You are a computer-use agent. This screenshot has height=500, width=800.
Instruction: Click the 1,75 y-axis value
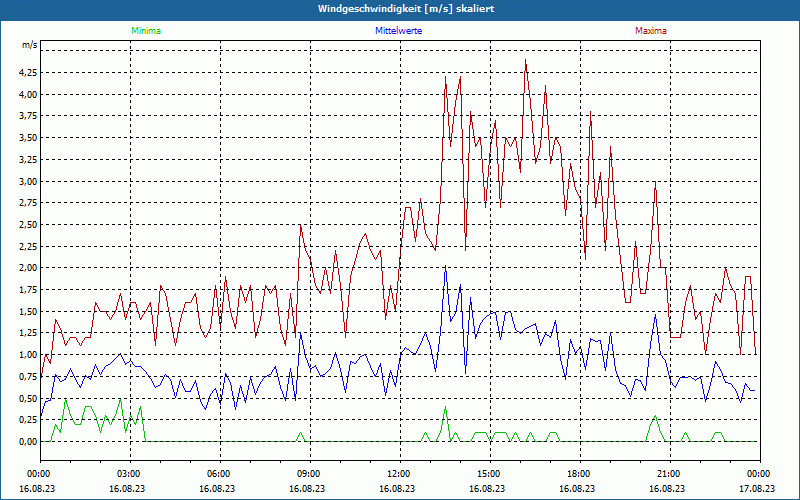(28, 290)
